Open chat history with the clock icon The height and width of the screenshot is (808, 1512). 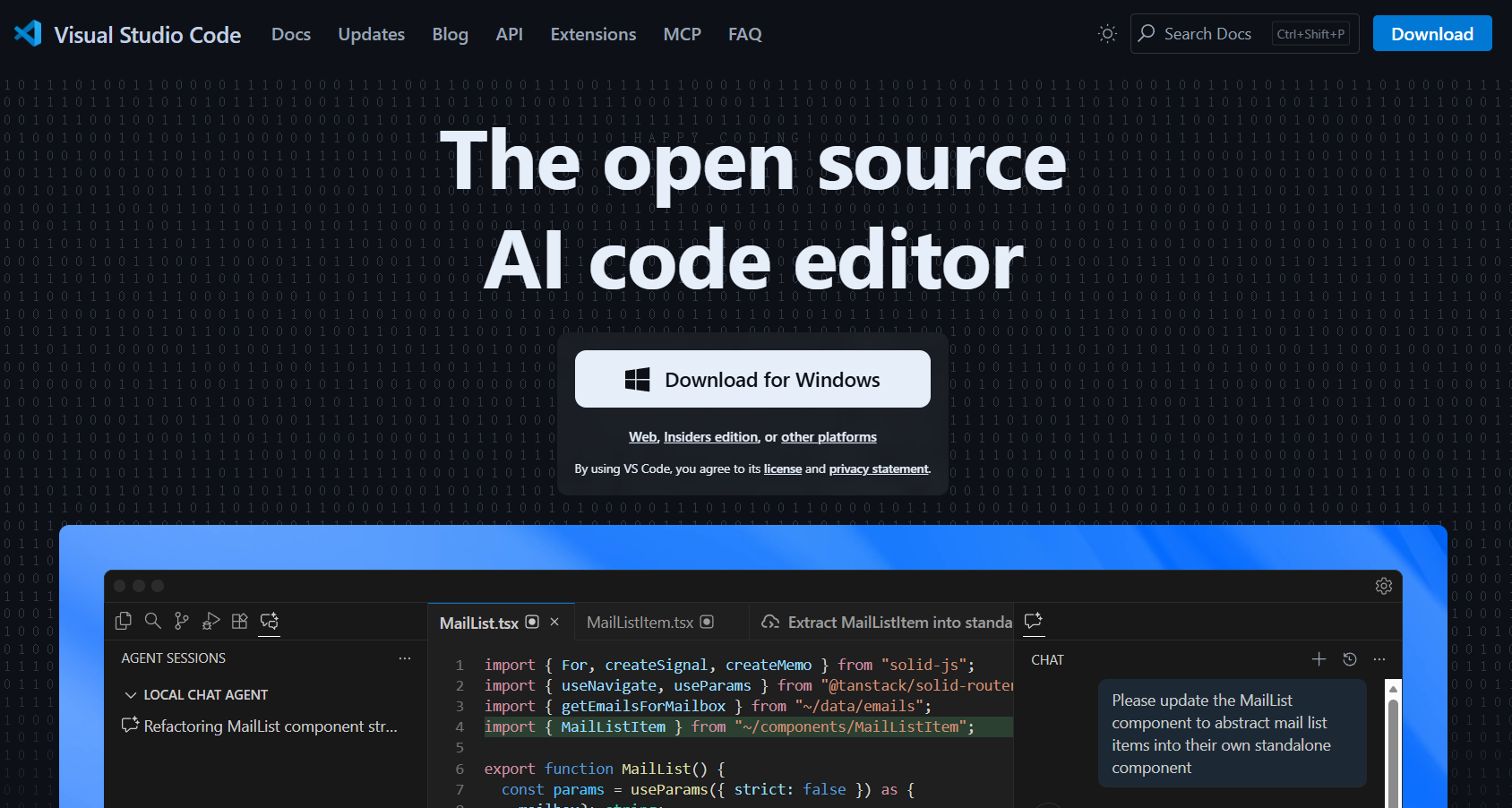point(1350,658)
